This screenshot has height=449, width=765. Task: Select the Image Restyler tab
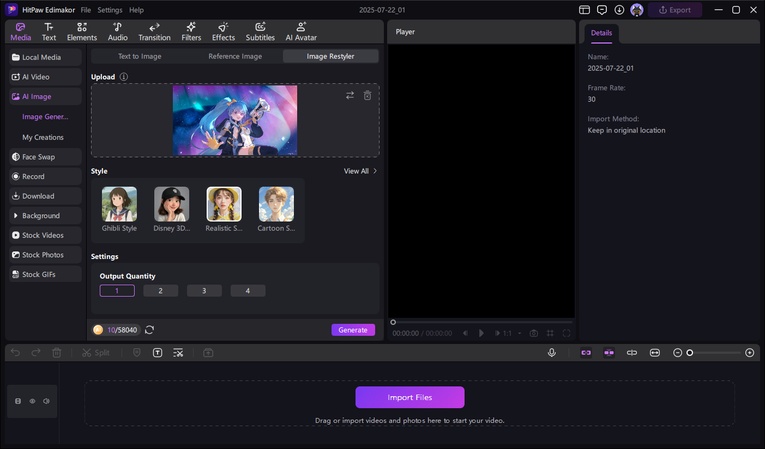tap(330, 57)
